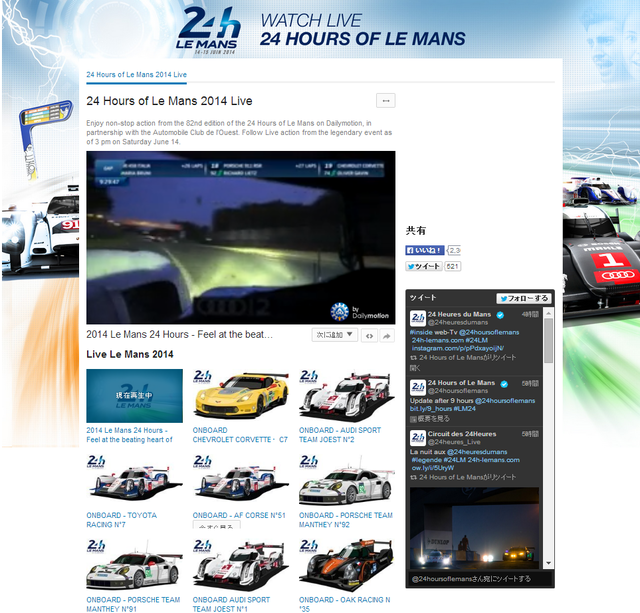Click the bit.ly/9_hours link in the tweet

431,409
